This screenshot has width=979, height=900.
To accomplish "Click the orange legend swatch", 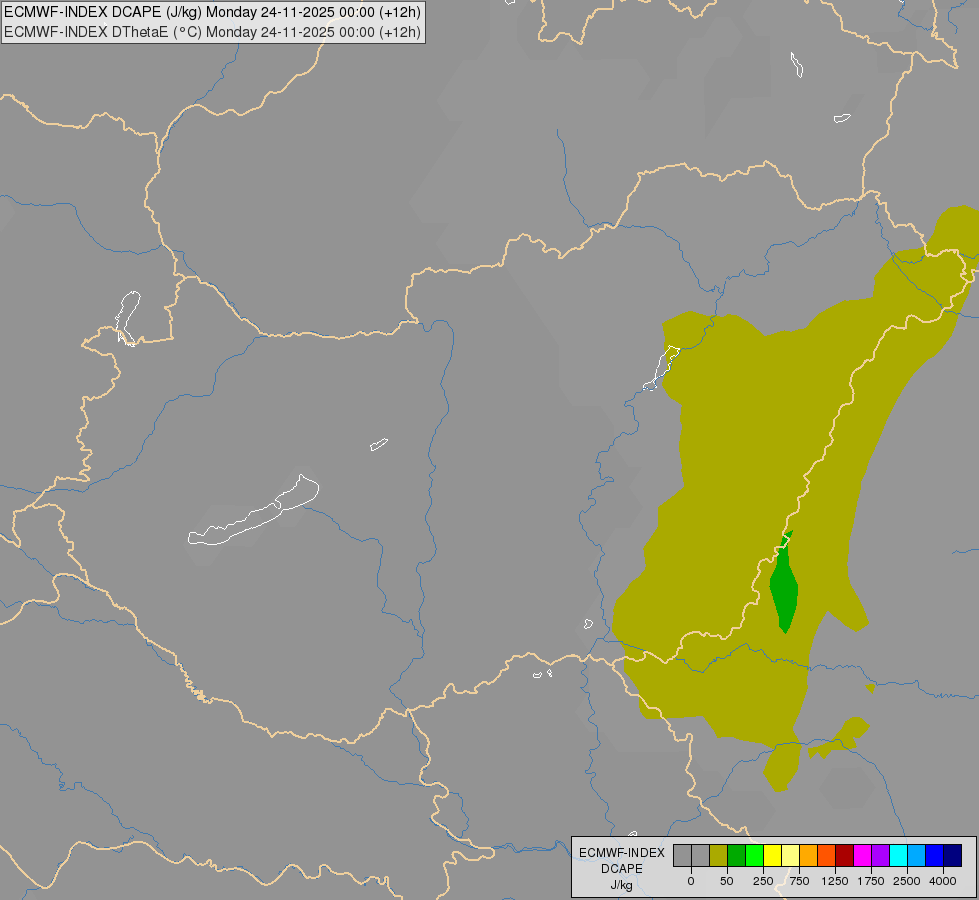I will click(x=809, y=856).
